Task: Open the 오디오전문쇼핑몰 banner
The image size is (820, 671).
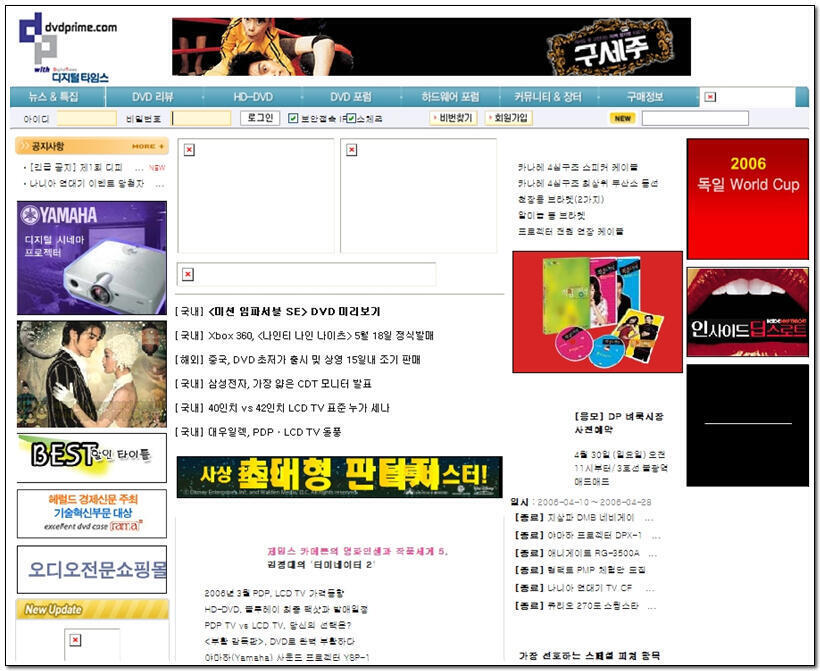Action: 92,570
